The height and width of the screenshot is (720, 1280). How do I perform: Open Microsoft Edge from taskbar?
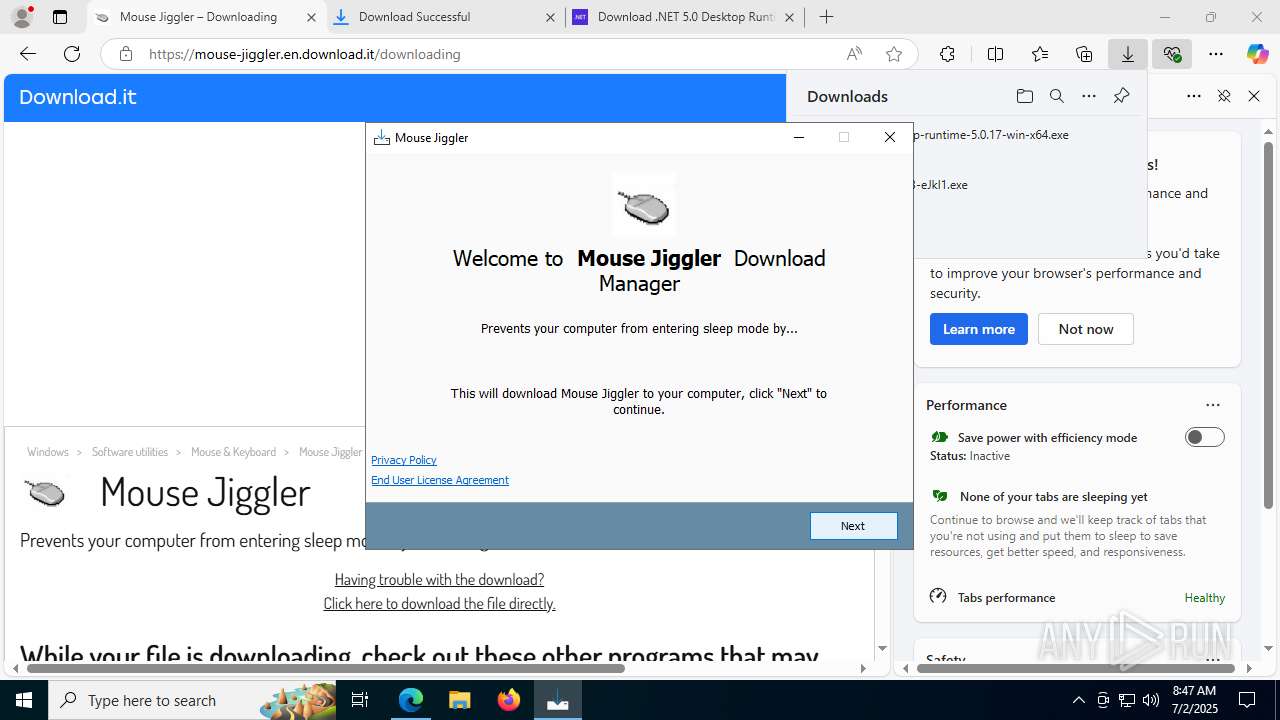(411, 700)
